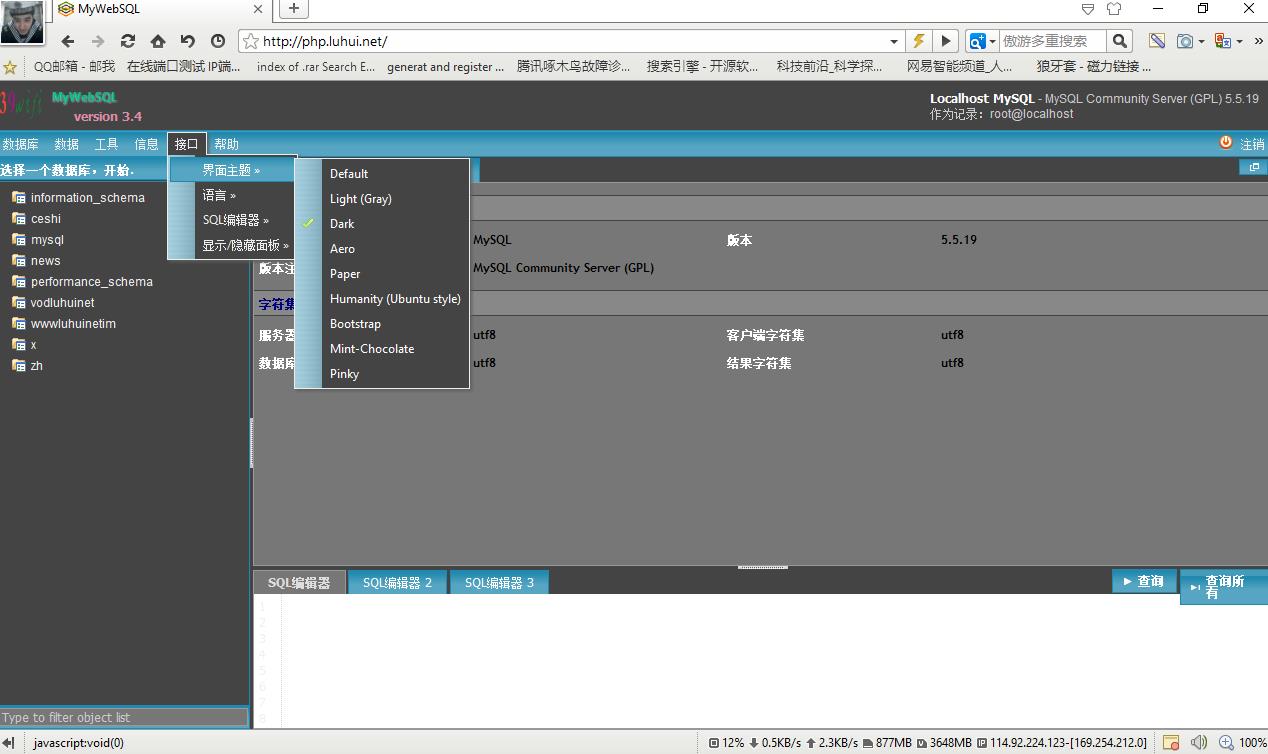Switch to SQL编辑器 2 tab
Image resolution: width=1268 pixels, height=754 pixels.
coord(398,582)
